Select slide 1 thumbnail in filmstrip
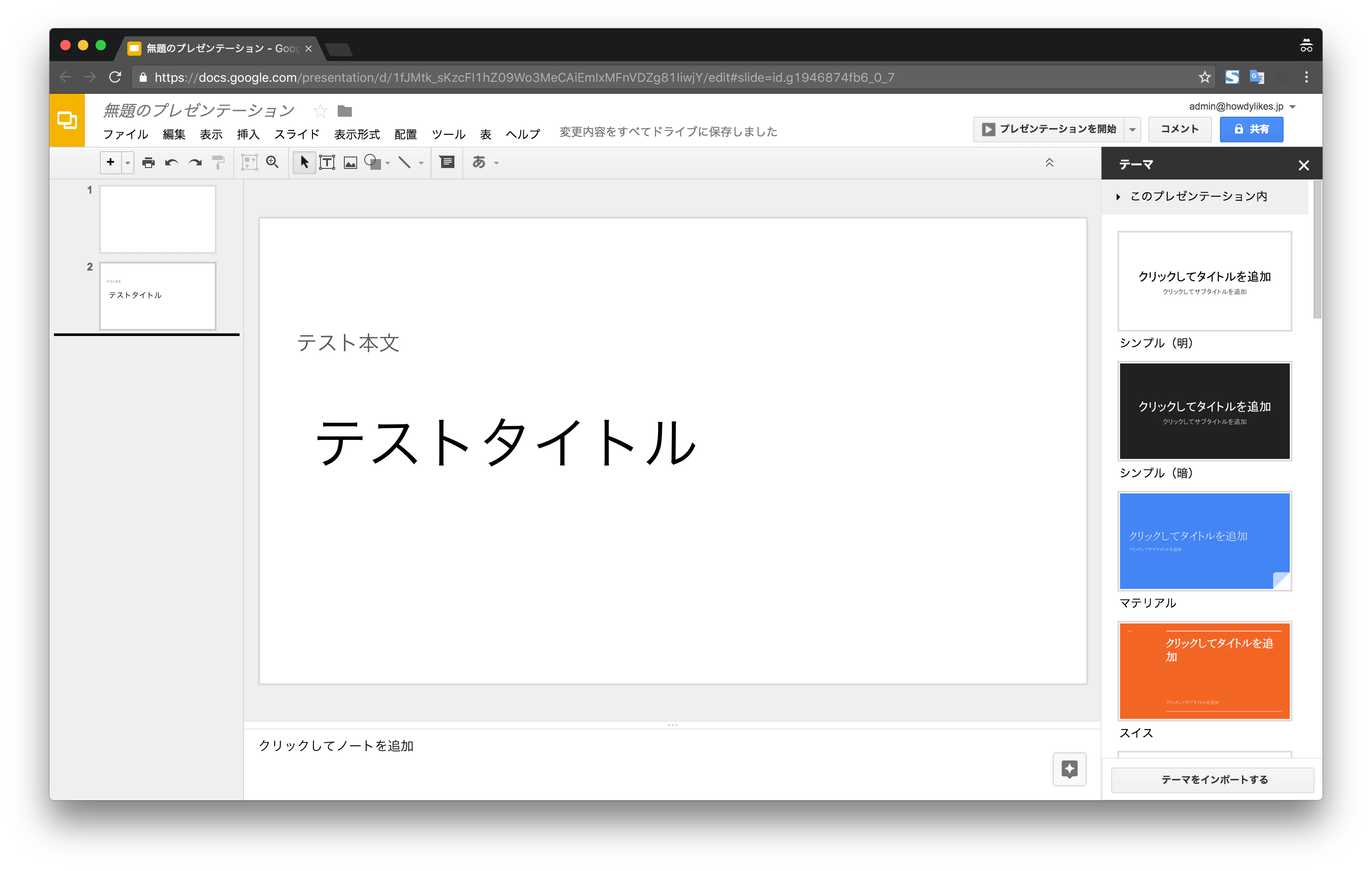Image resolution: width=1372 pixels, height=871 pixels. coord(158,219)
